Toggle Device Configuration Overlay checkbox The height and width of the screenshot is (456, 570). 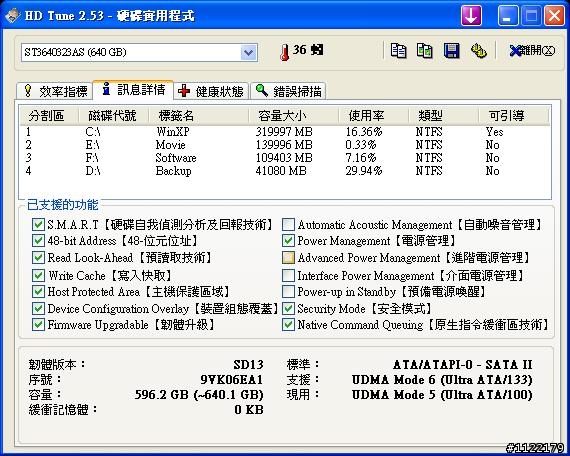pos(38,309)
